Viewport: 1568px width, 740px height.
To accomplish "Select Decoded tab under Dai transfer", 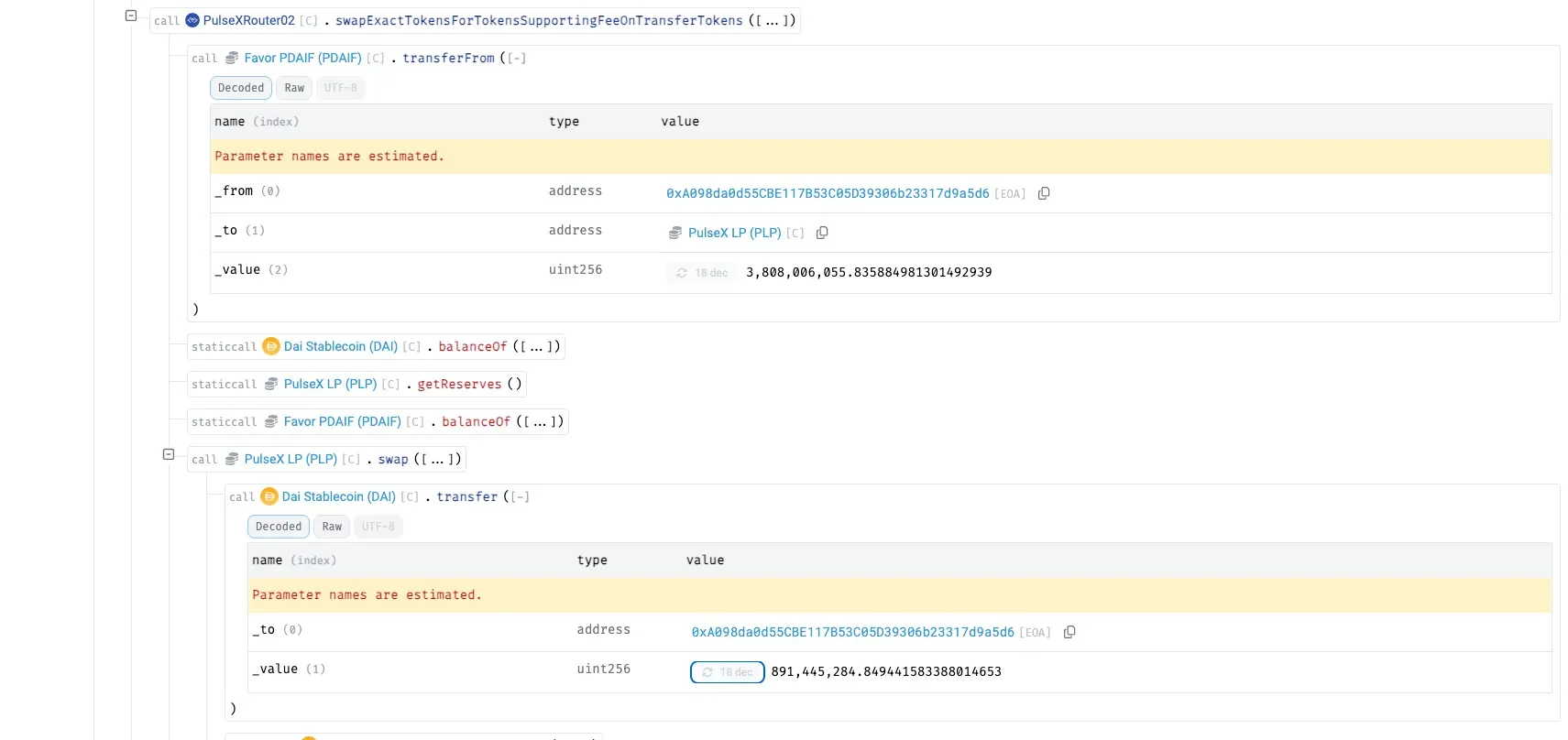I will coord(279,527).
